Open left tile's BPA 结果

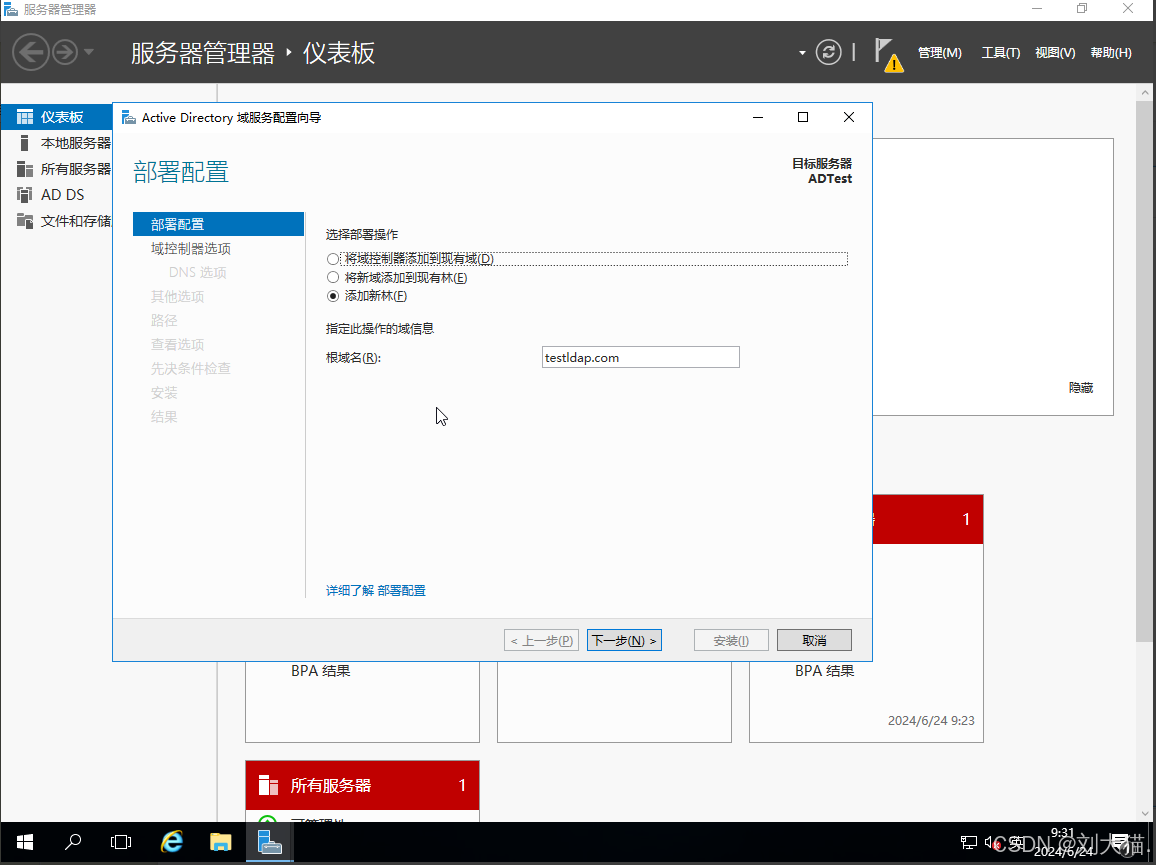click(321, 670)
